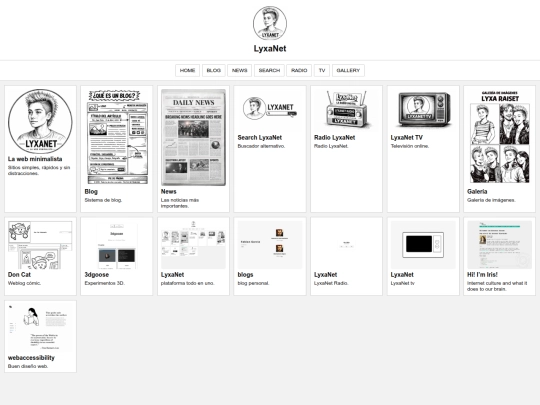
Task: Choose the RADIO menu item
Action: click(299, 70)
